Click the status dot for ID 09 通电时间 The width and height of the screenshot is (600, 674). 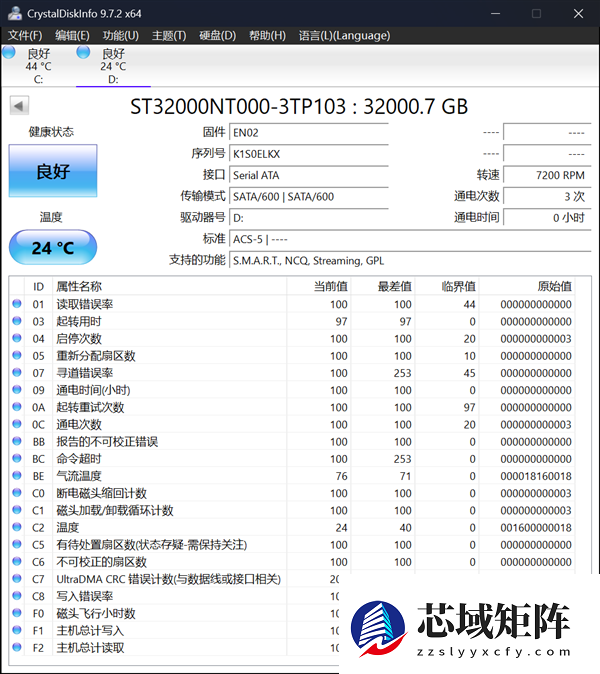[17, 390]
